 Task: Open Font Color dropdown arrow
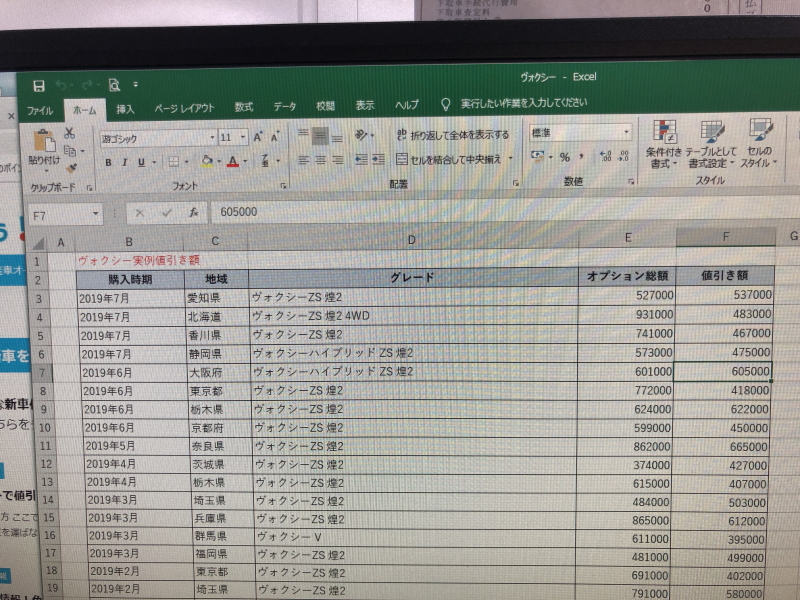(x=245, y=161)
